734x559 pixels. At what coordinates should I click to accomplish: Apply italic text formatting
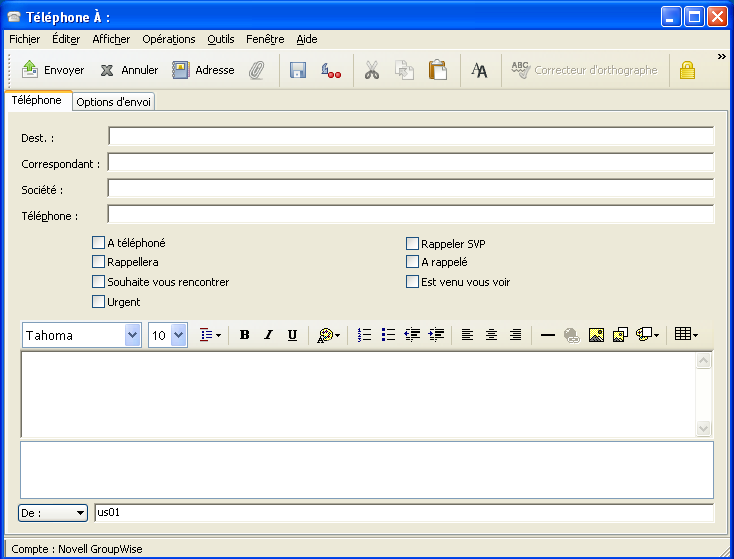268,335
